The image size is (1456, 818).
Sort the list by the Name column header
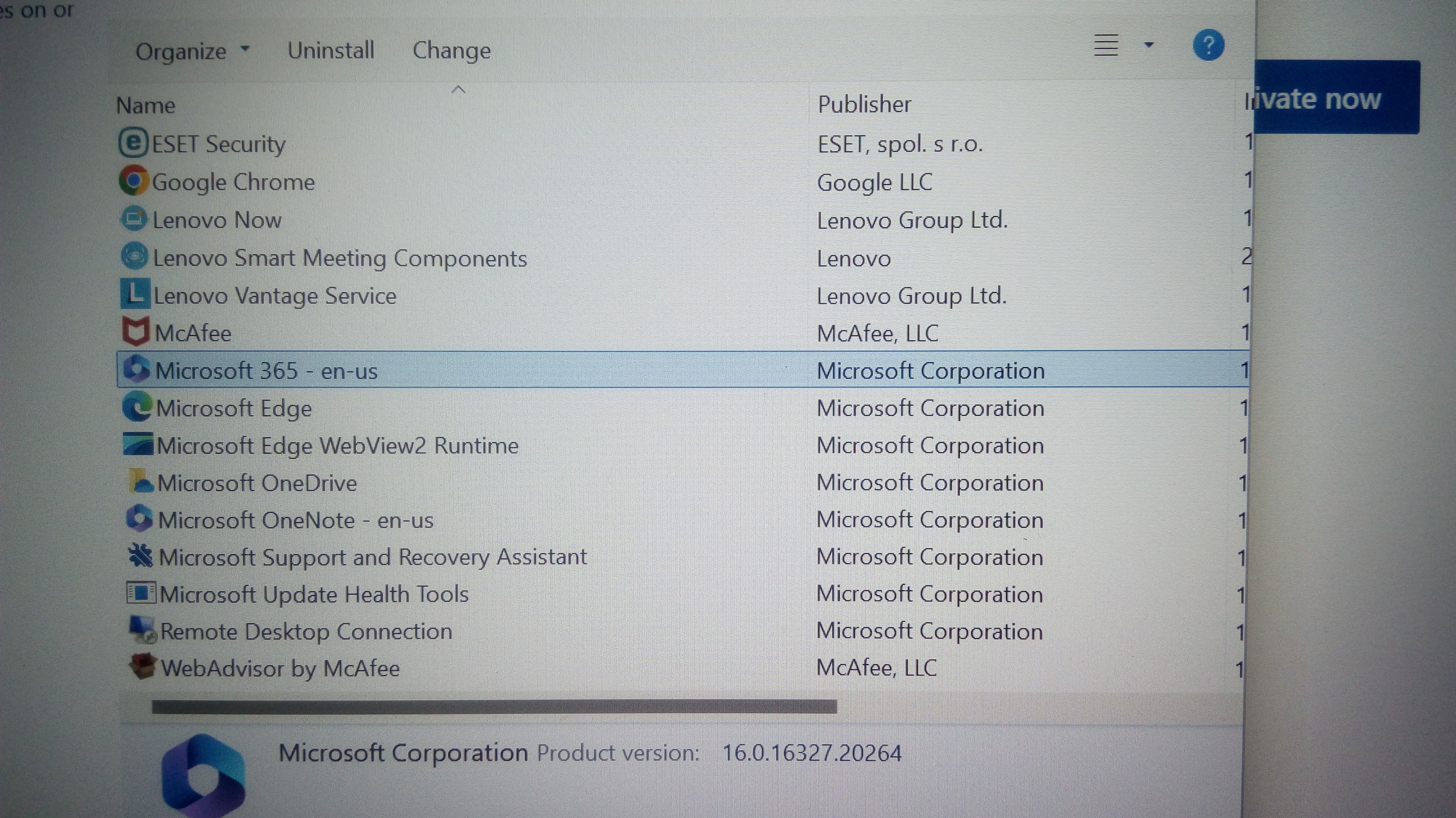click(x=146, y=106)
